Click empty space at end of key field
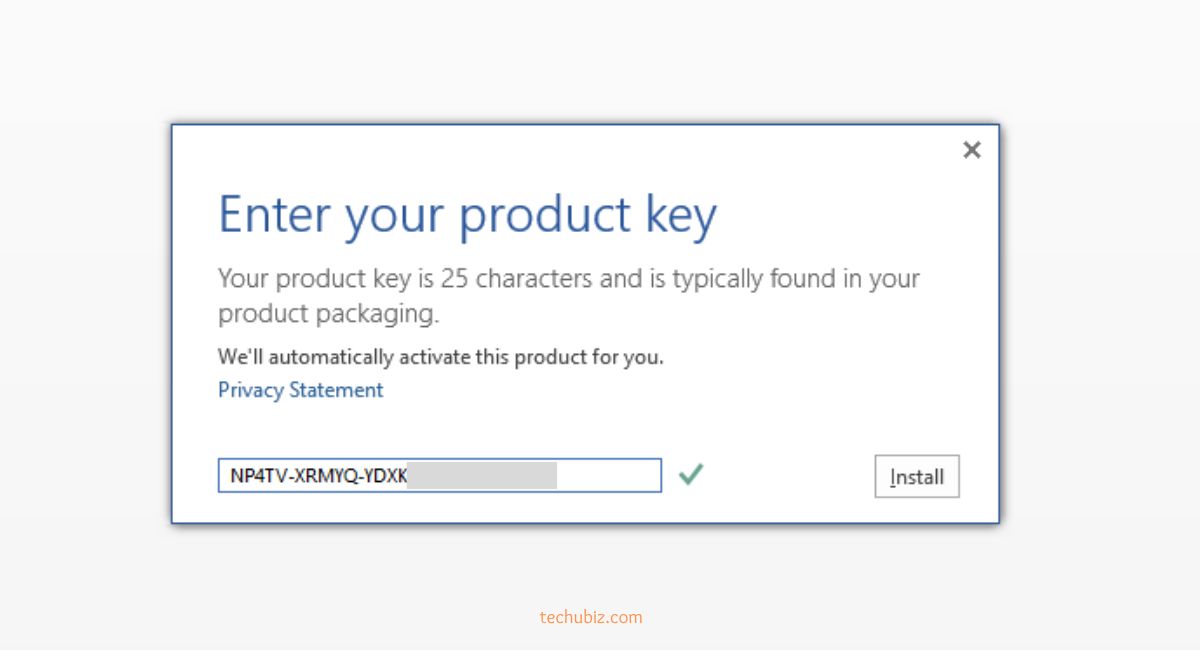 608,476
